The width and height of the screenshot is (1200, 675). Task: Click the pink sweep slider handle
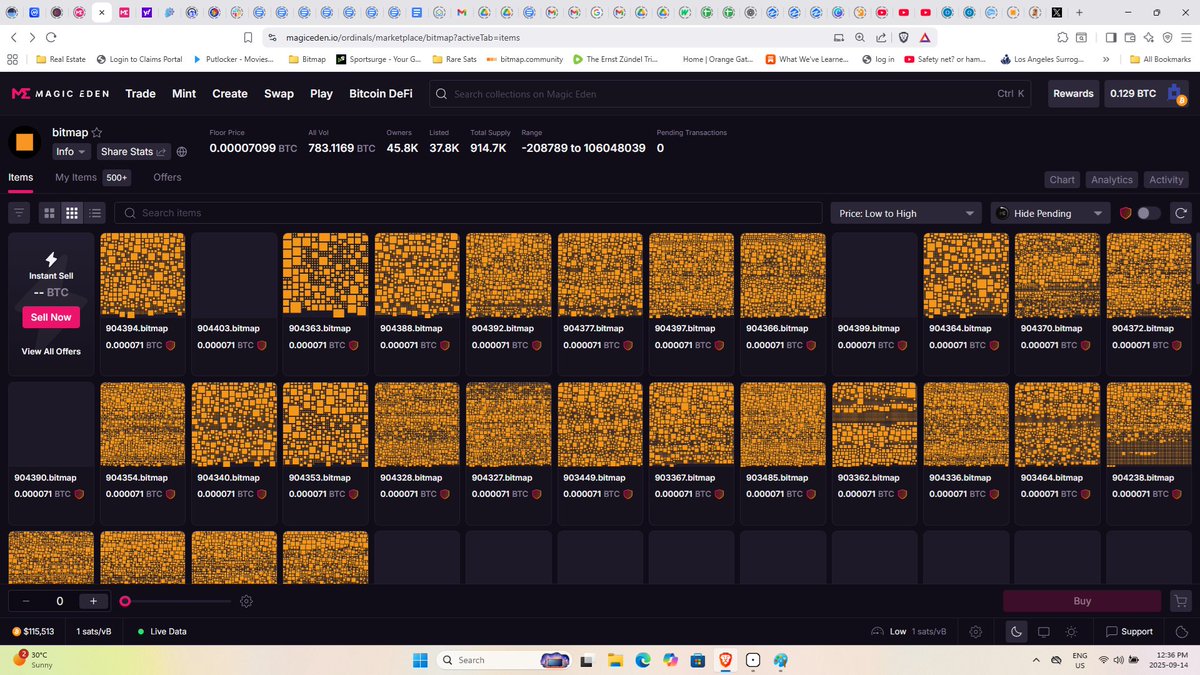[x=125, y=601]
